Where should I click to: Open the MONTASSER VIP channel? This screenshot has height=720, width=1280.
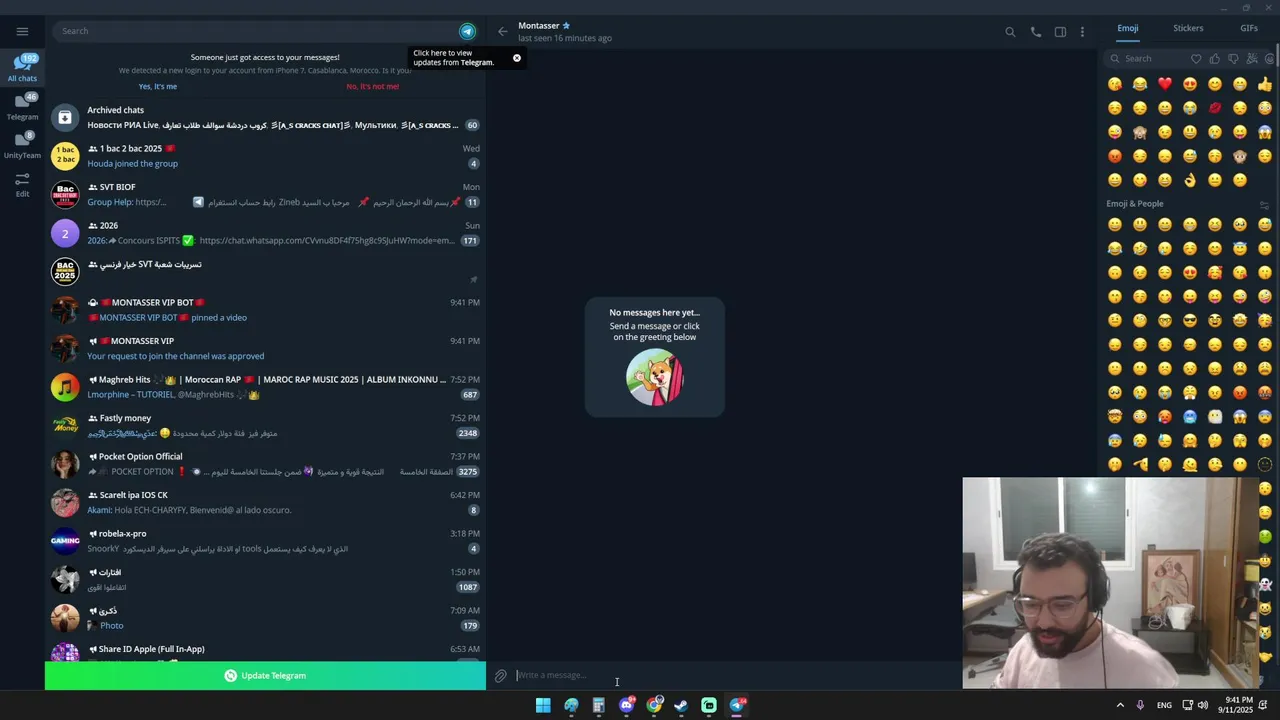(x=265, y=349)
